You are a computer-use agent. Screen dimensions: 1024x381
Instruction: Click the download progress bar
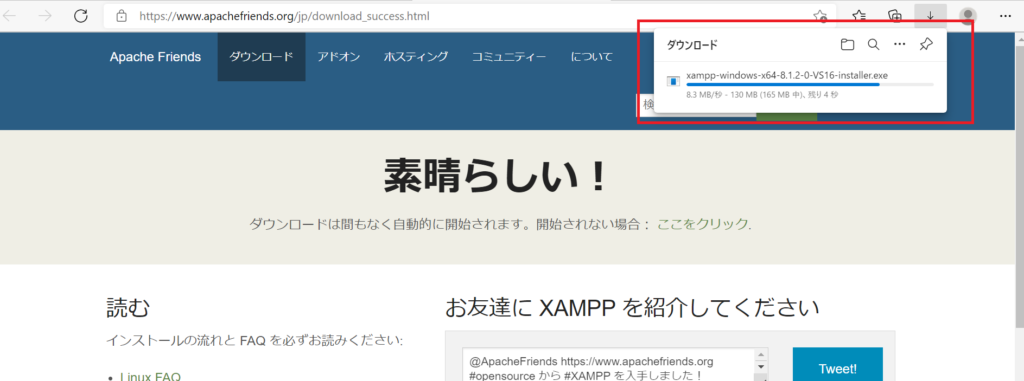click(810, 85)
